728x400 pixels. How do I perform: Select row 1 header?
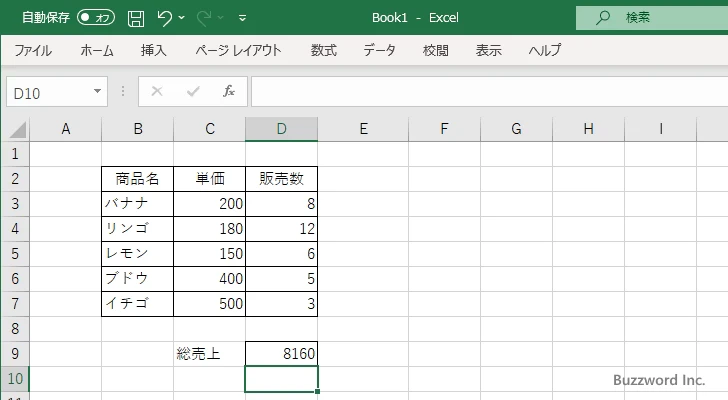point(15,154)
